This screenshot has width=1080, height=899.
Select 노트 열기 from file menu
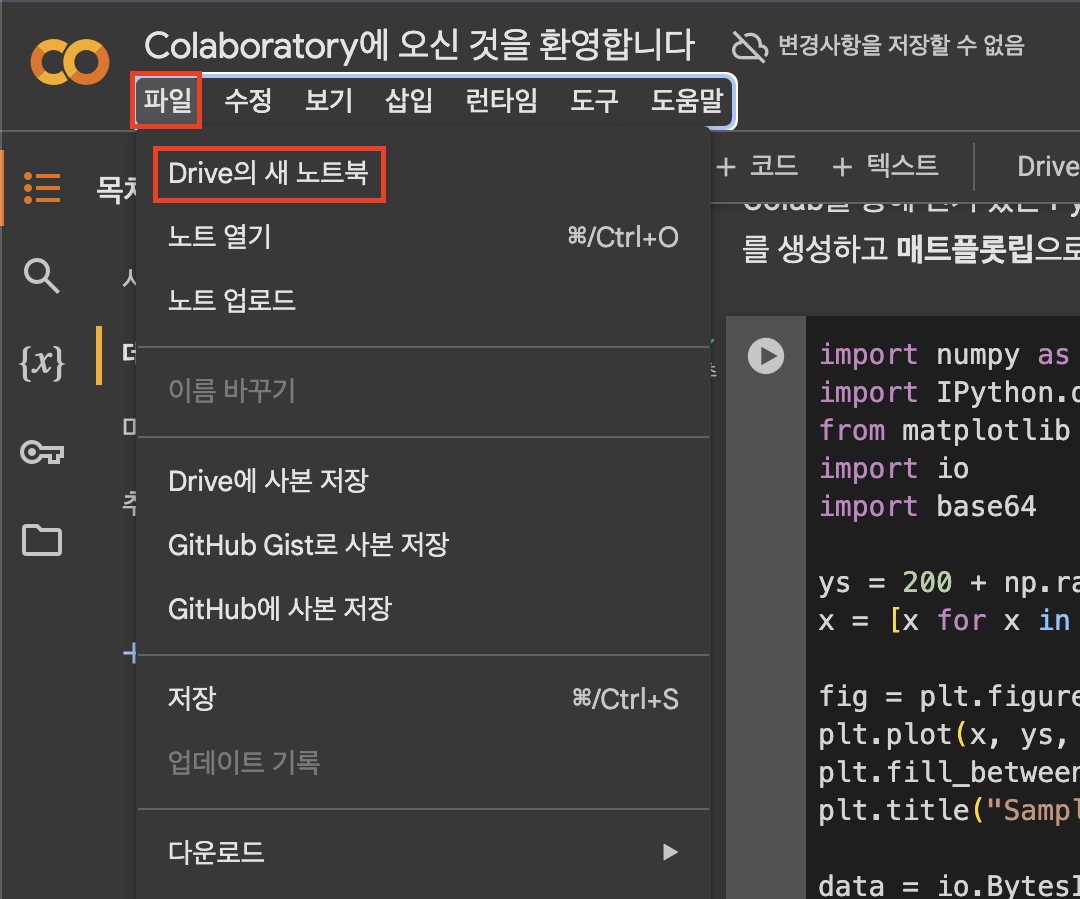point(423,237)
